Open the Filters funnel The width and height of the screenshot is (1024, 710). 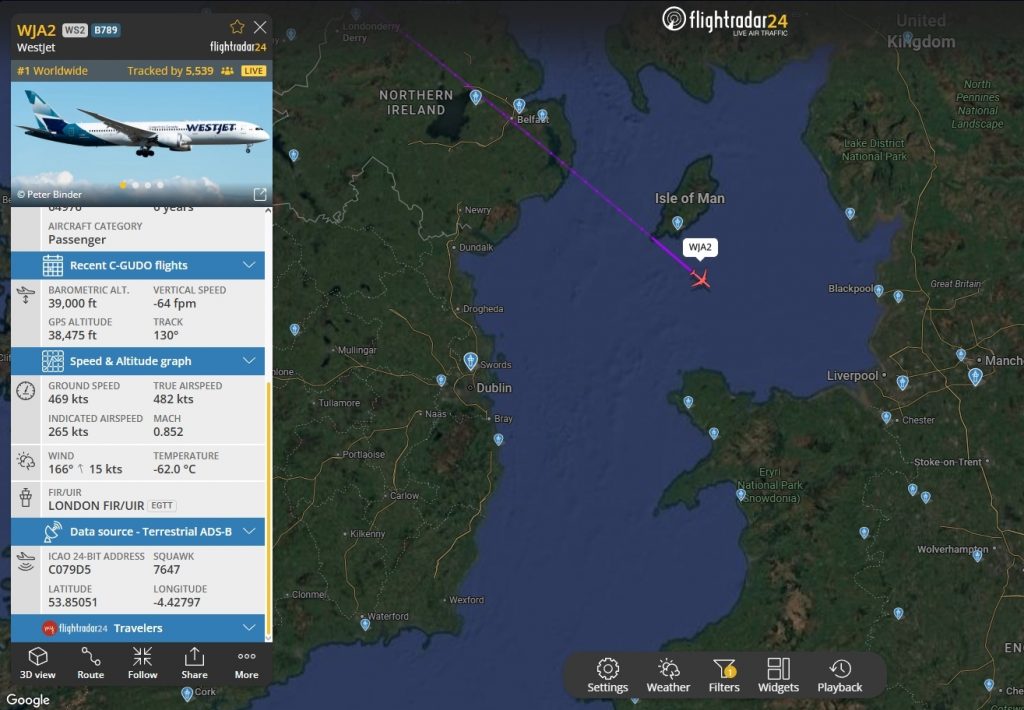click(x=724, y=675)
